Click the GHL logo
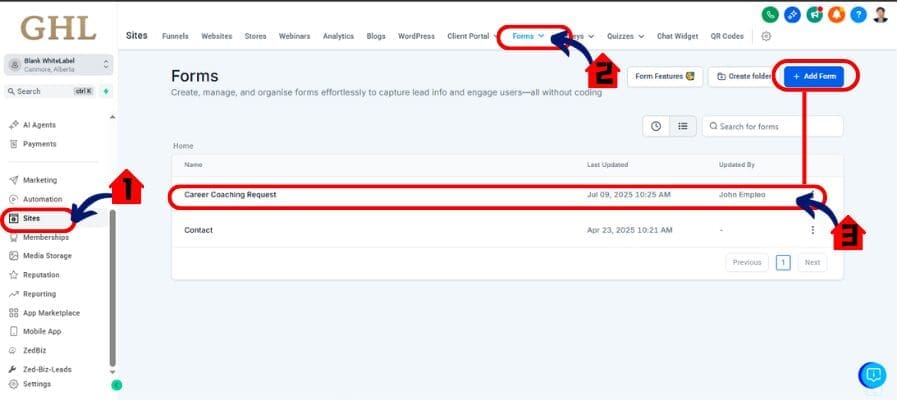This screenshot has height=400, width=900. 58,28
